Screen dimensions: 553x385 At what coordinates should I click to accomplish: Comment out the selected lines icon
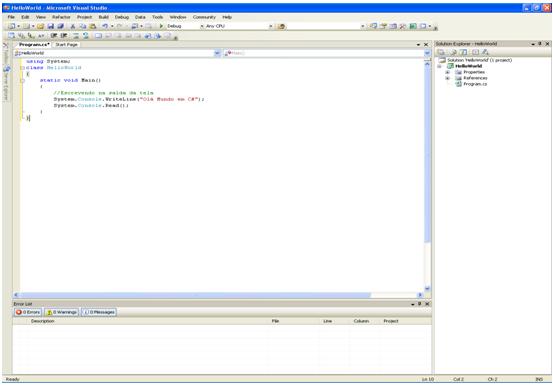click(76, 36)
